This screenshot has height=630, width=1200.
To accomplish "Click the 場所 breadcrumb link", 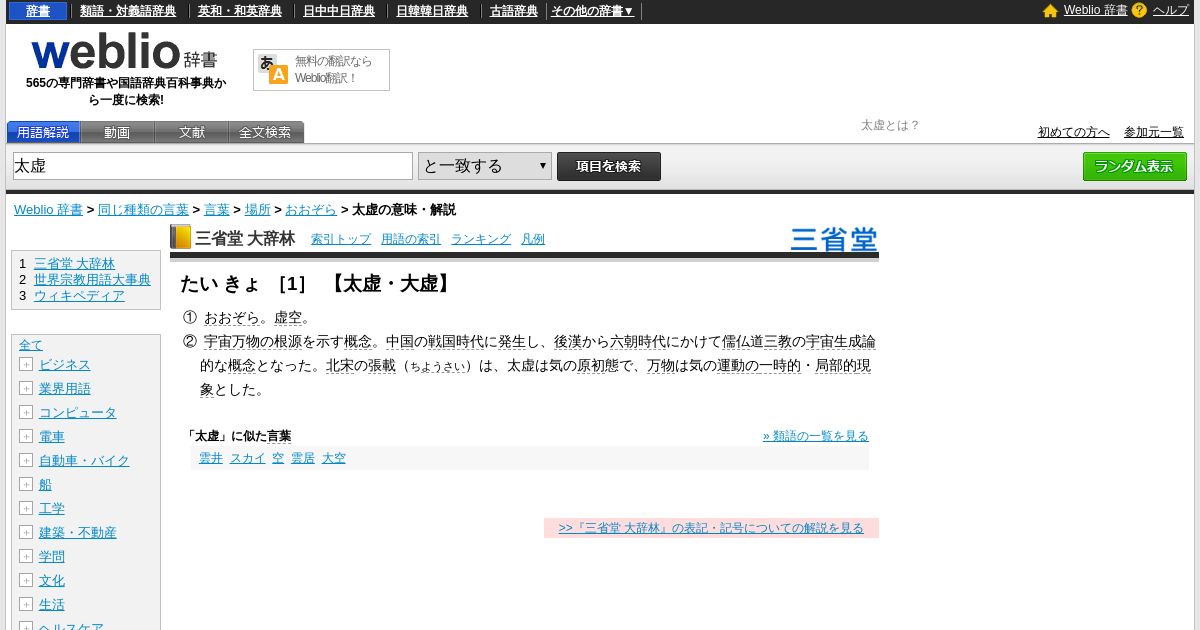I will pos(258,209).
